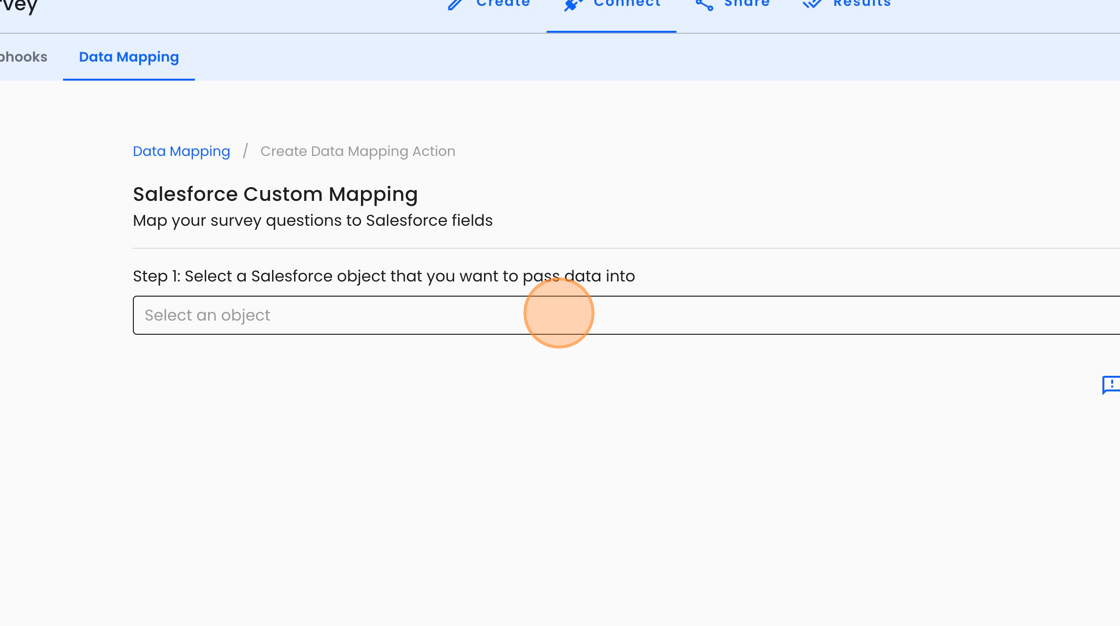Switch to the Create tab label

point(503,4)
